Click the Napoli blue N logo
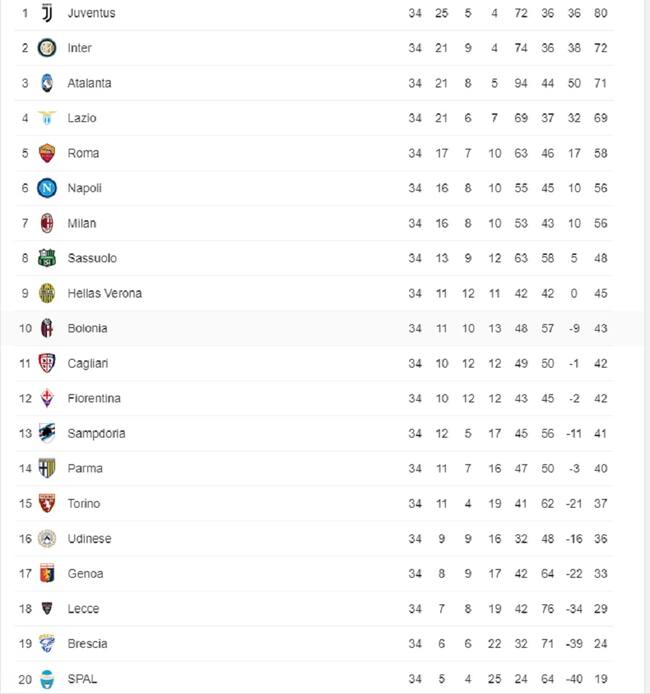Screen dimensions: 650x694 pyautogui.click(x=47, y=188)
